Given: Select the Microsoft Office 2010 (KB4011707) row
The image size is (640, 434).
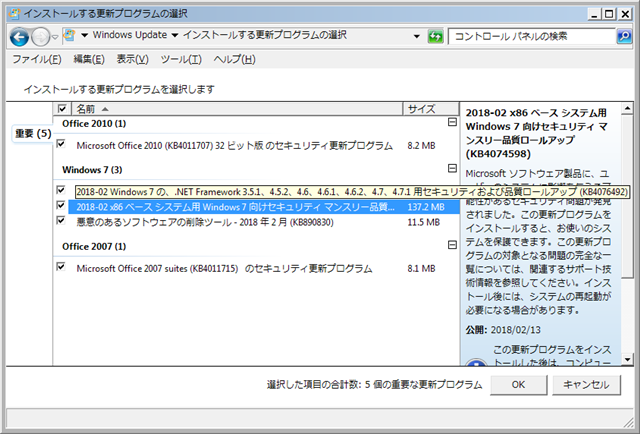Looking at the screenshot, I should [256, 145].
